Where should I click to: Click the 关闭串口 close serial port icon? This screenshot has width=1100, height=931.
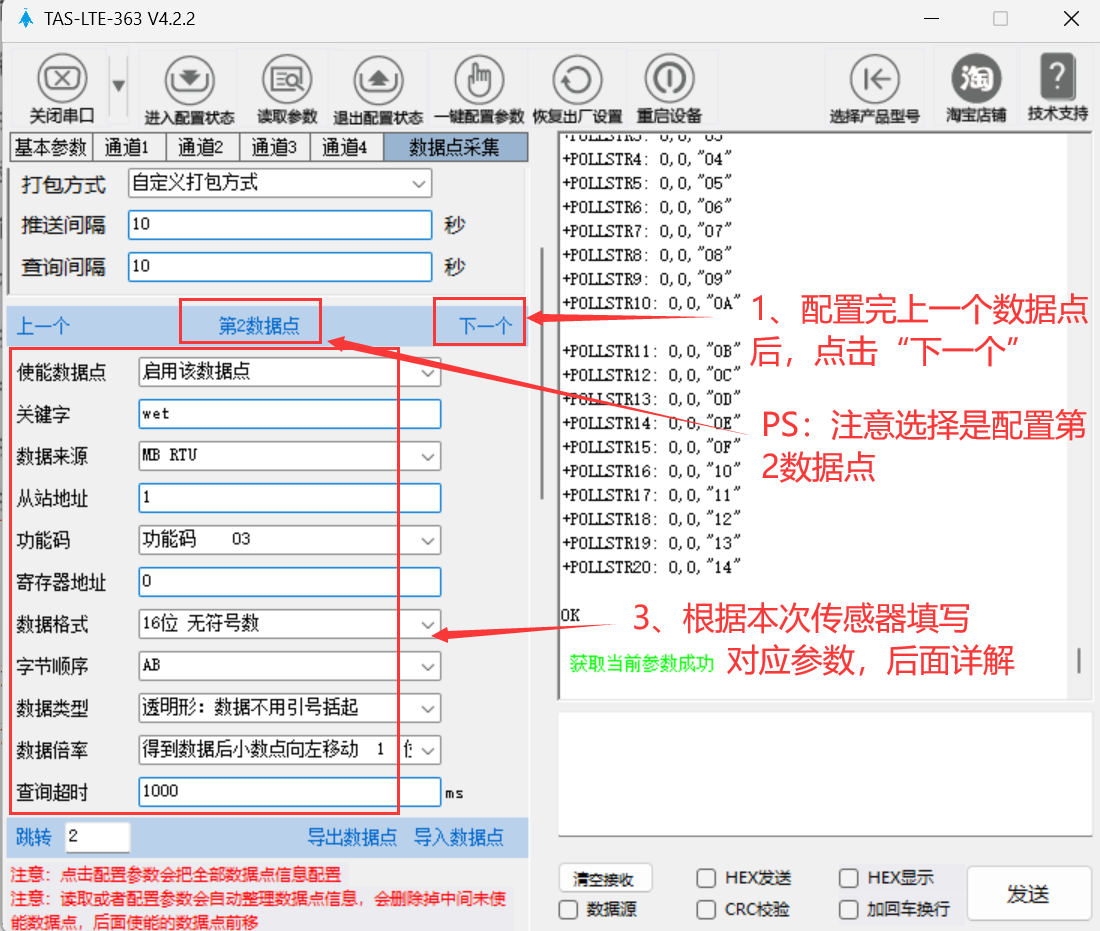(62, 79)
